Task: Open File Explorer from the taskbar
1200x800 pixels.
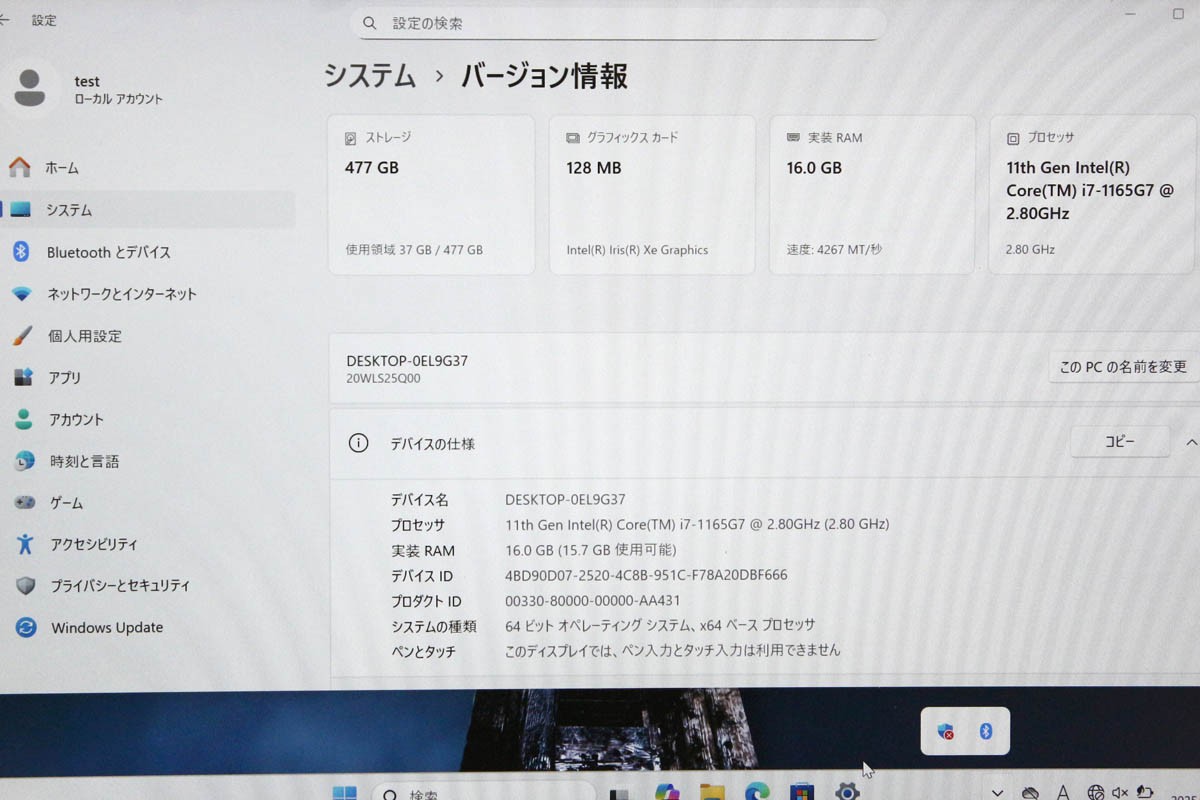Action: click(712, 793)
